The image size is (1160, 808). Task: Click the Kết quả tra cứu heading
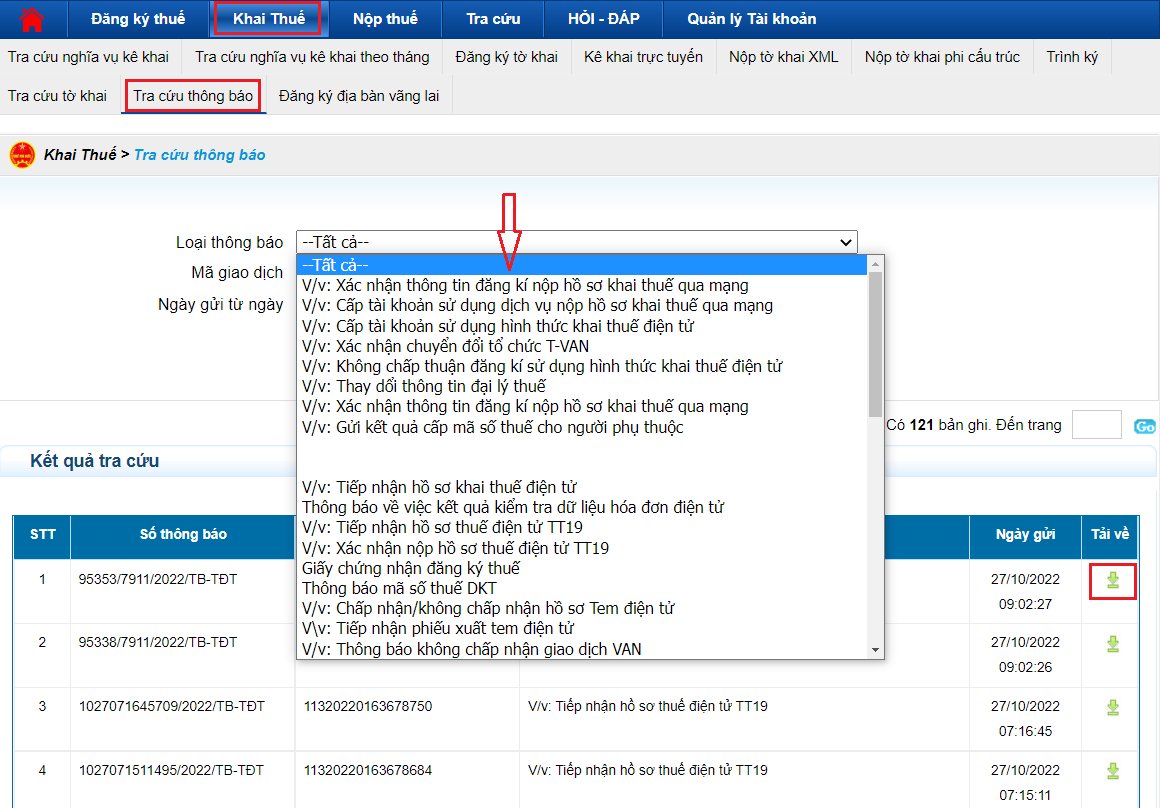95,460
